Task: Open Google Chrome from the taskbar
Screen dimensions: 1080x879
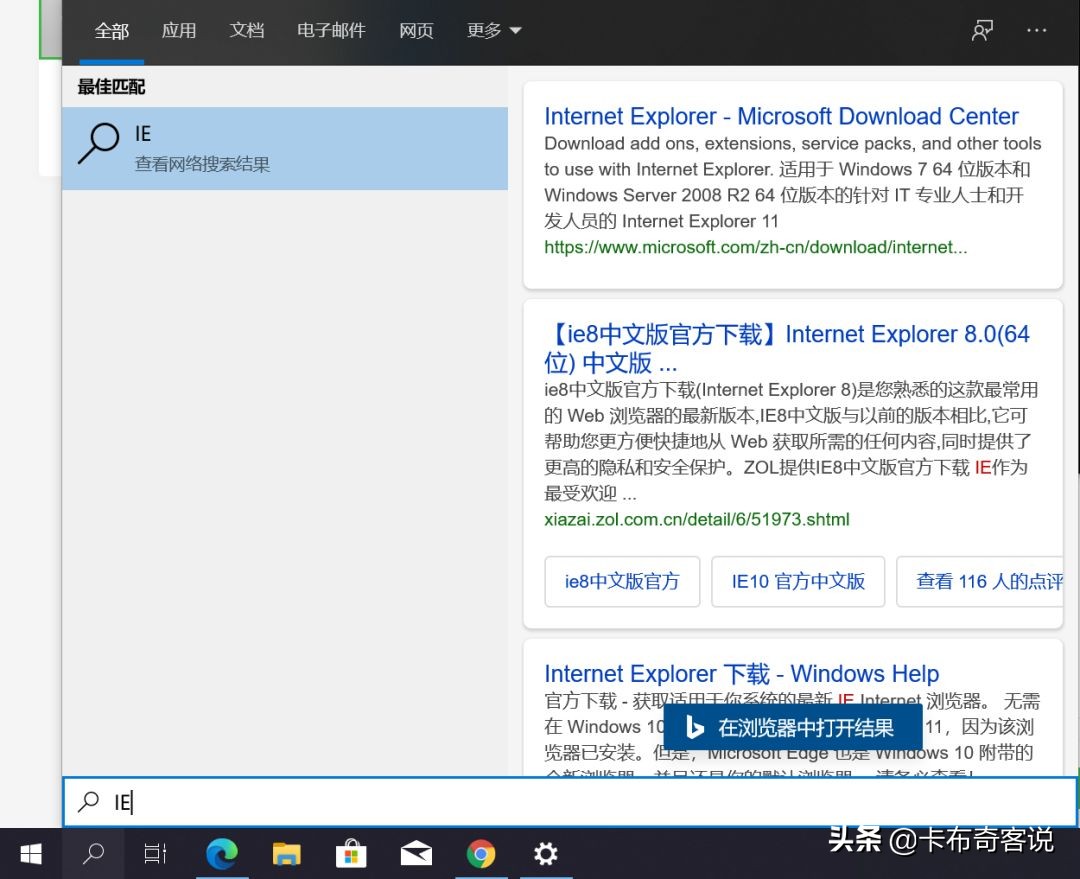Action: 481,854
